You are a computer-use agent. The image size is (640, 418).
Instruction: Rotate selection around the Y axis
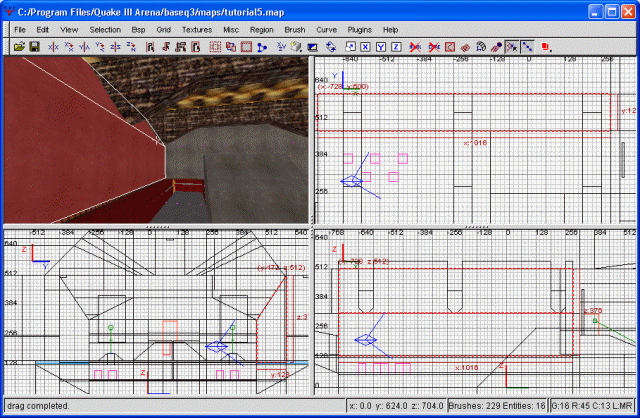pos(100,47)
